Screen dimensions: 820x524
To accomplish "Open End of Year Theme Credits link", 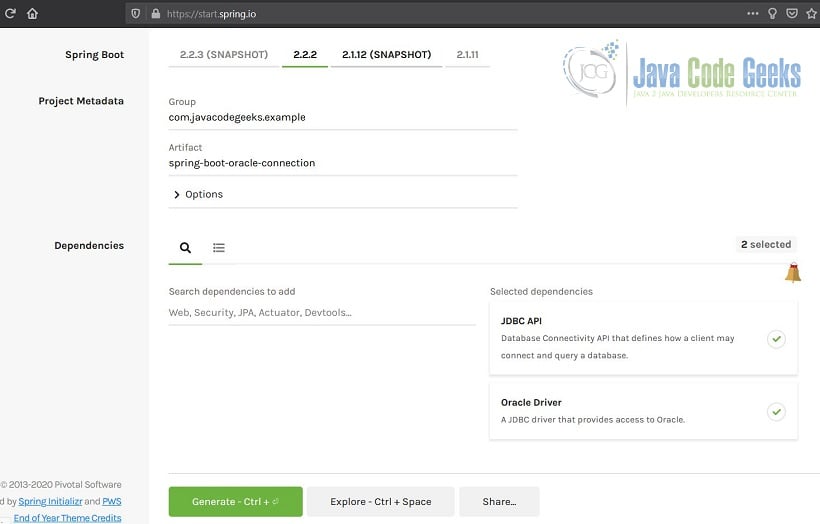I will (x=67, y=518).
